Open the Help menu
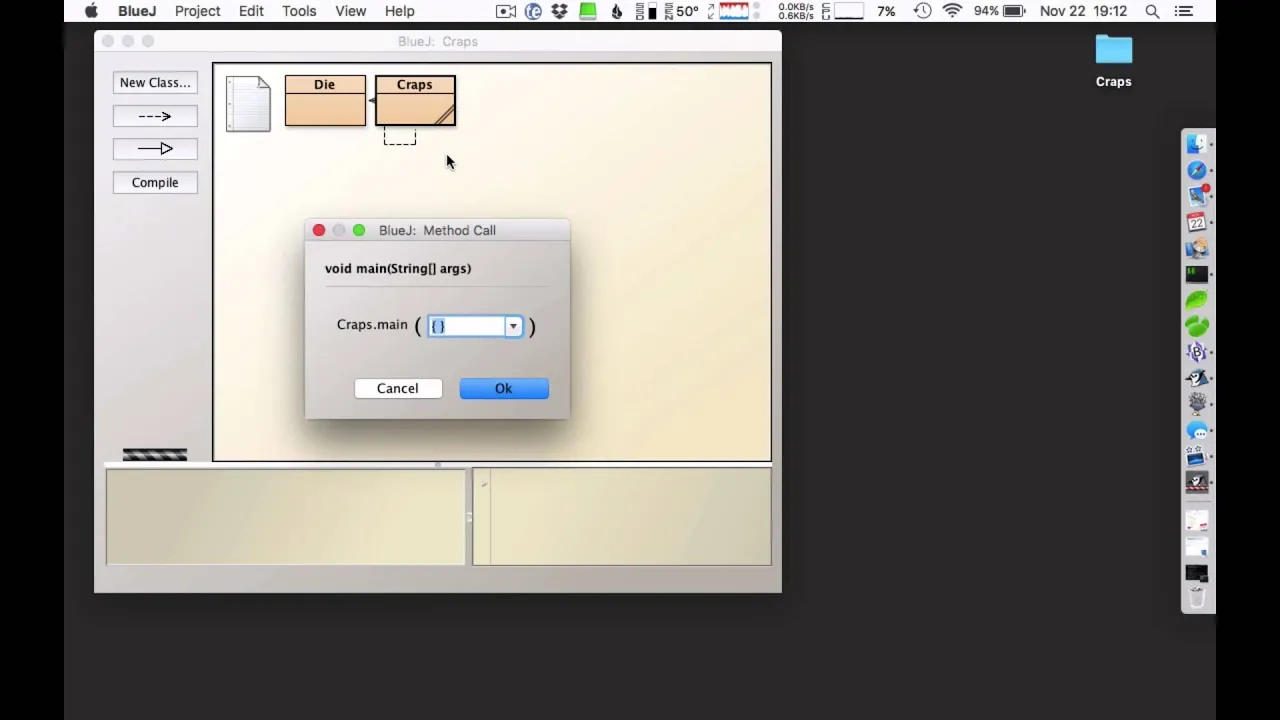The height and width of the screenshot is (720, 1280). tap(399, 11)
